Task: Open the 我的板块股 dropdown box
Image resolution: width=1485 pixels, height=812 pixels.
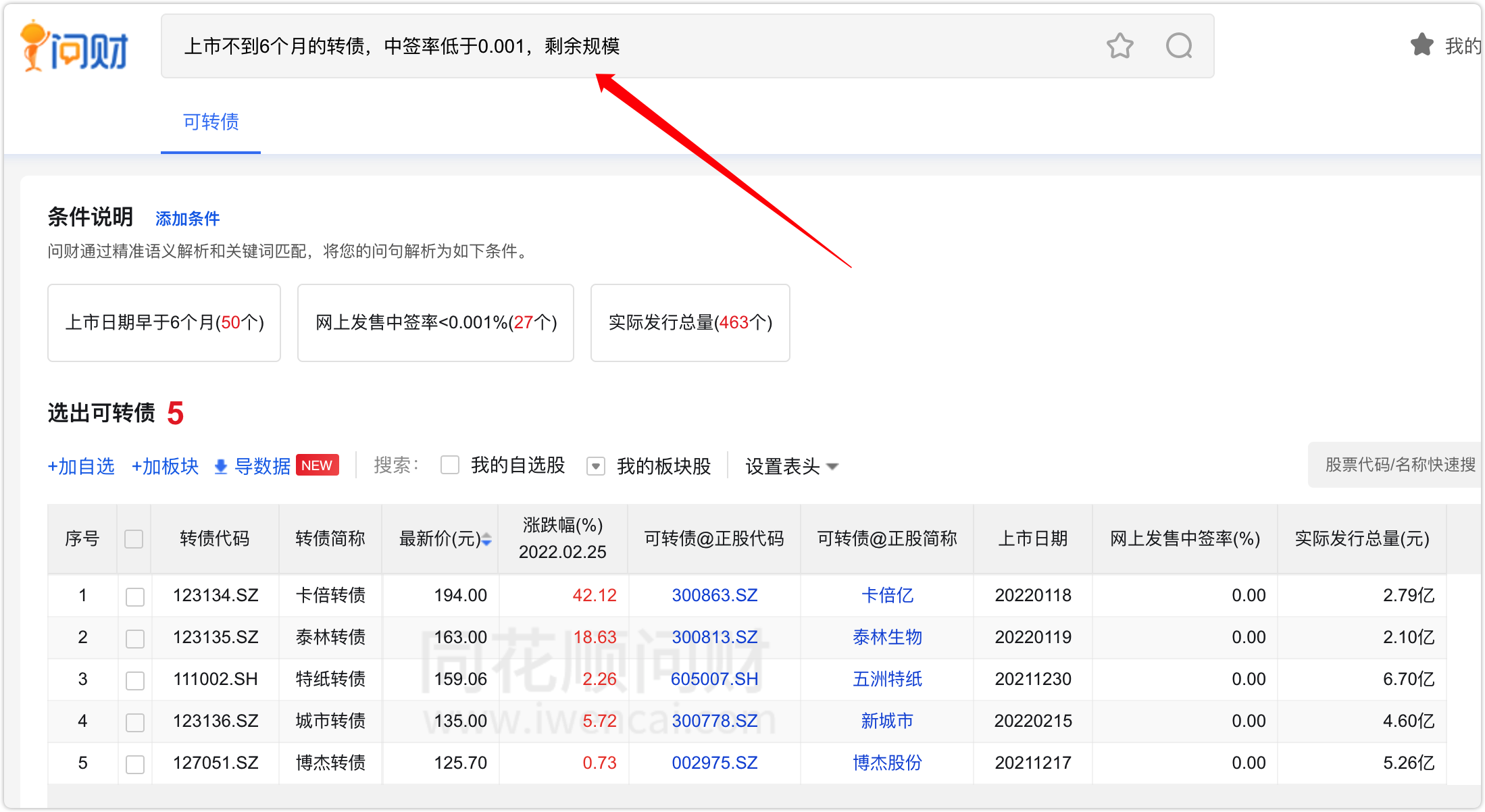Action: tap(596, 466)
